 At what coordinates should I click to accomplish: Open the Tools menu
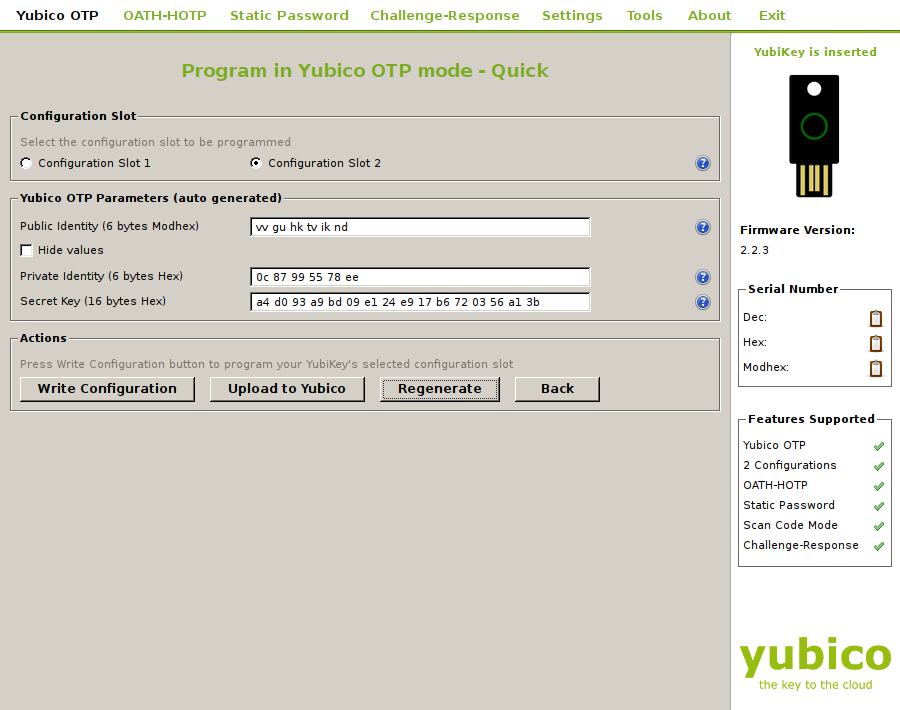[x=644, y=15]
